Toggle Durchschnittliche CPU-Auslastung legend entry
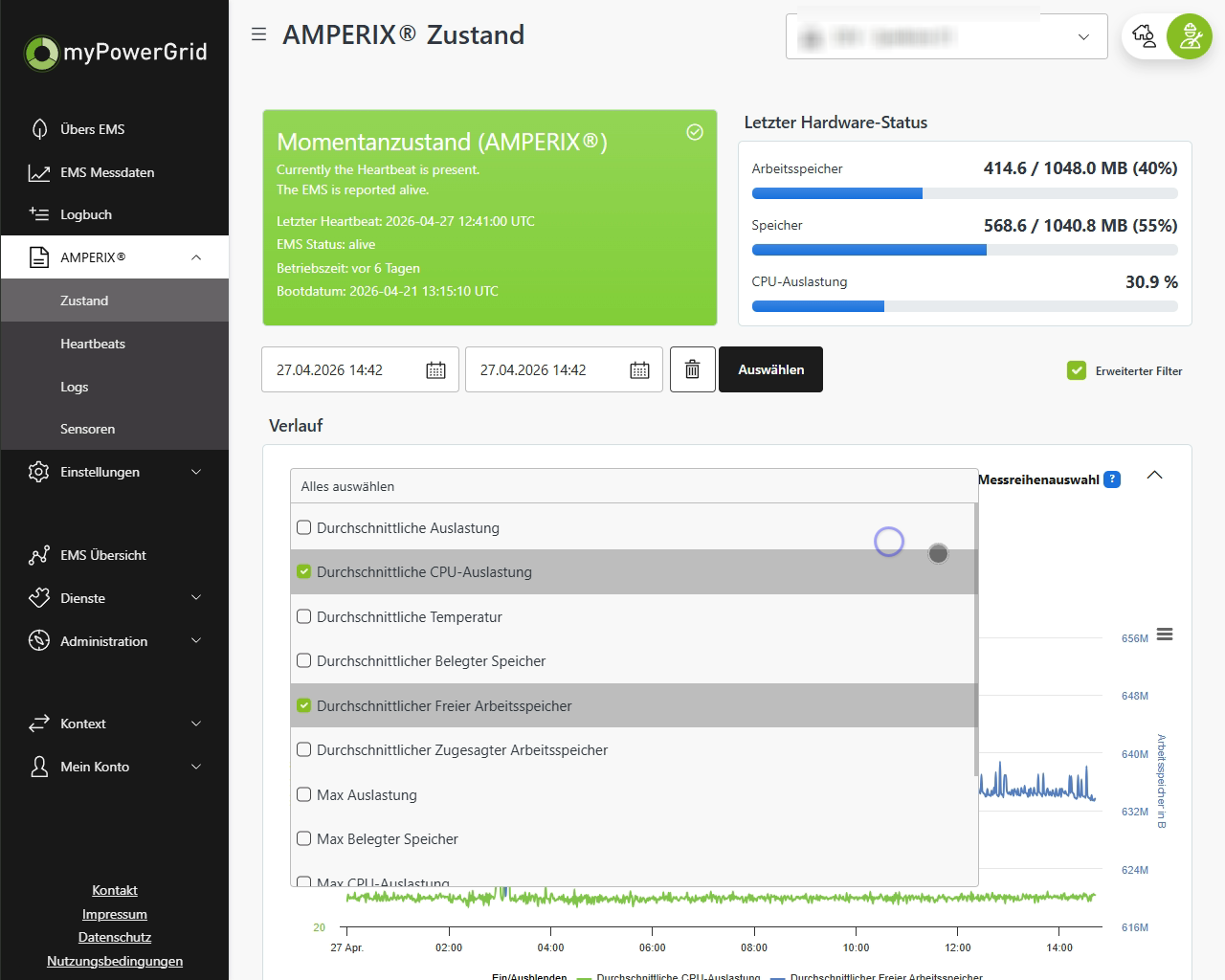Screen dimensions: 1225x980 click(x=668, y=976)
